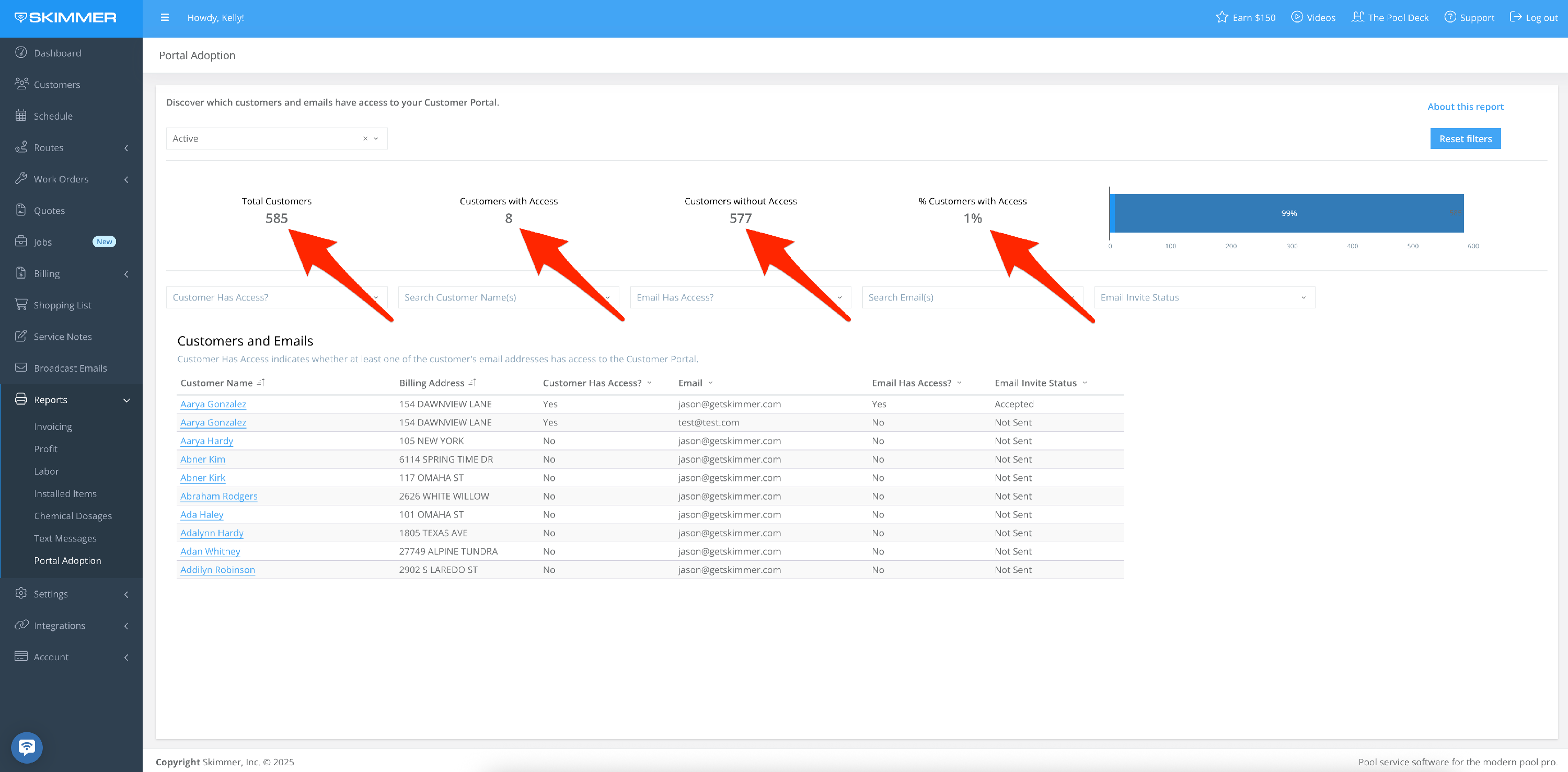The width and height of the screenshot is (1568, 772).
Task: Click the Schedule calendar icon
Action: (x=21, y=116)
